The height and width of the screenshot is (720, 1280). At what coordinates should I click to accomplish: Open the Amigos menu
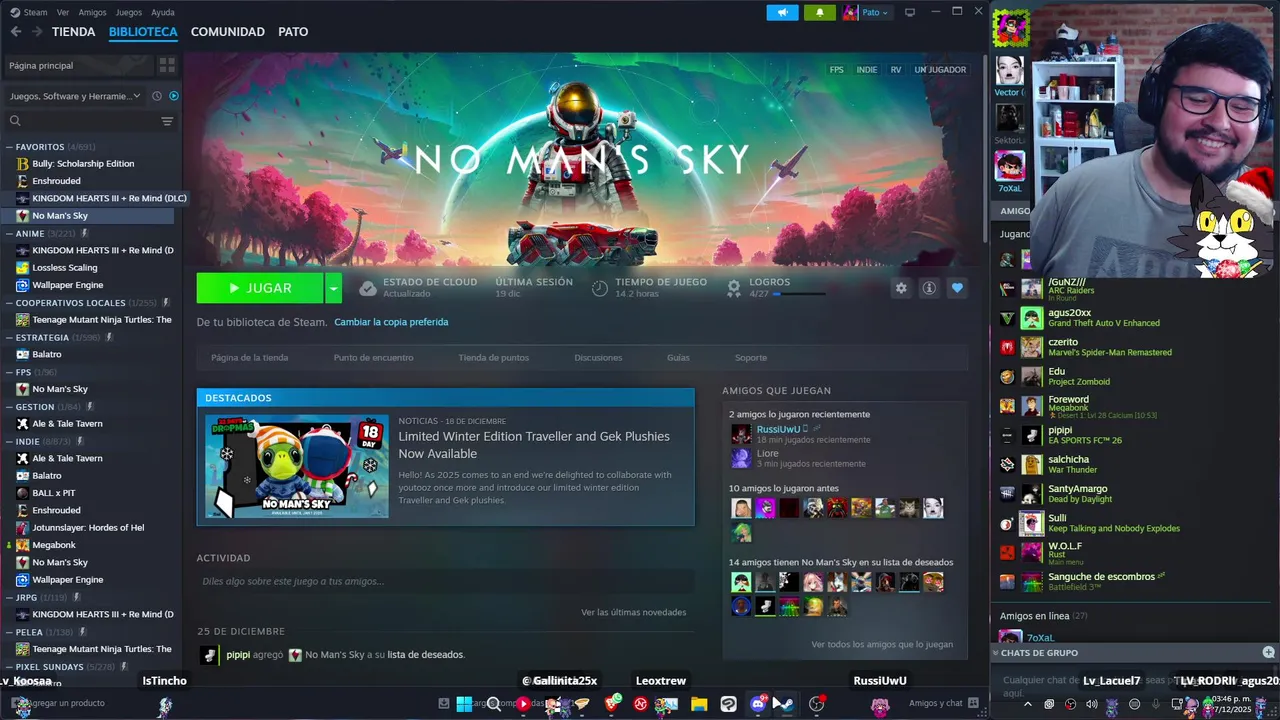[x=92, y=12]
